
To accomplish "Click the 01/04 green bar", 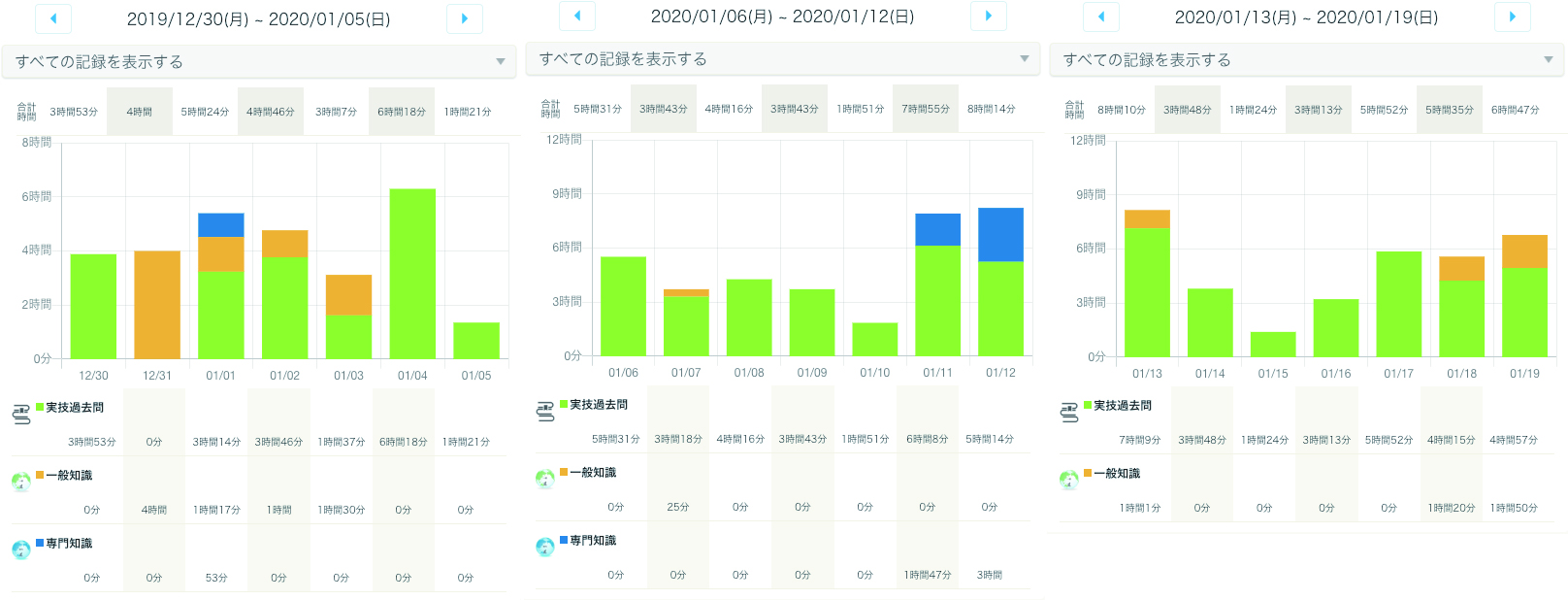I will click(x=412, y=274).
